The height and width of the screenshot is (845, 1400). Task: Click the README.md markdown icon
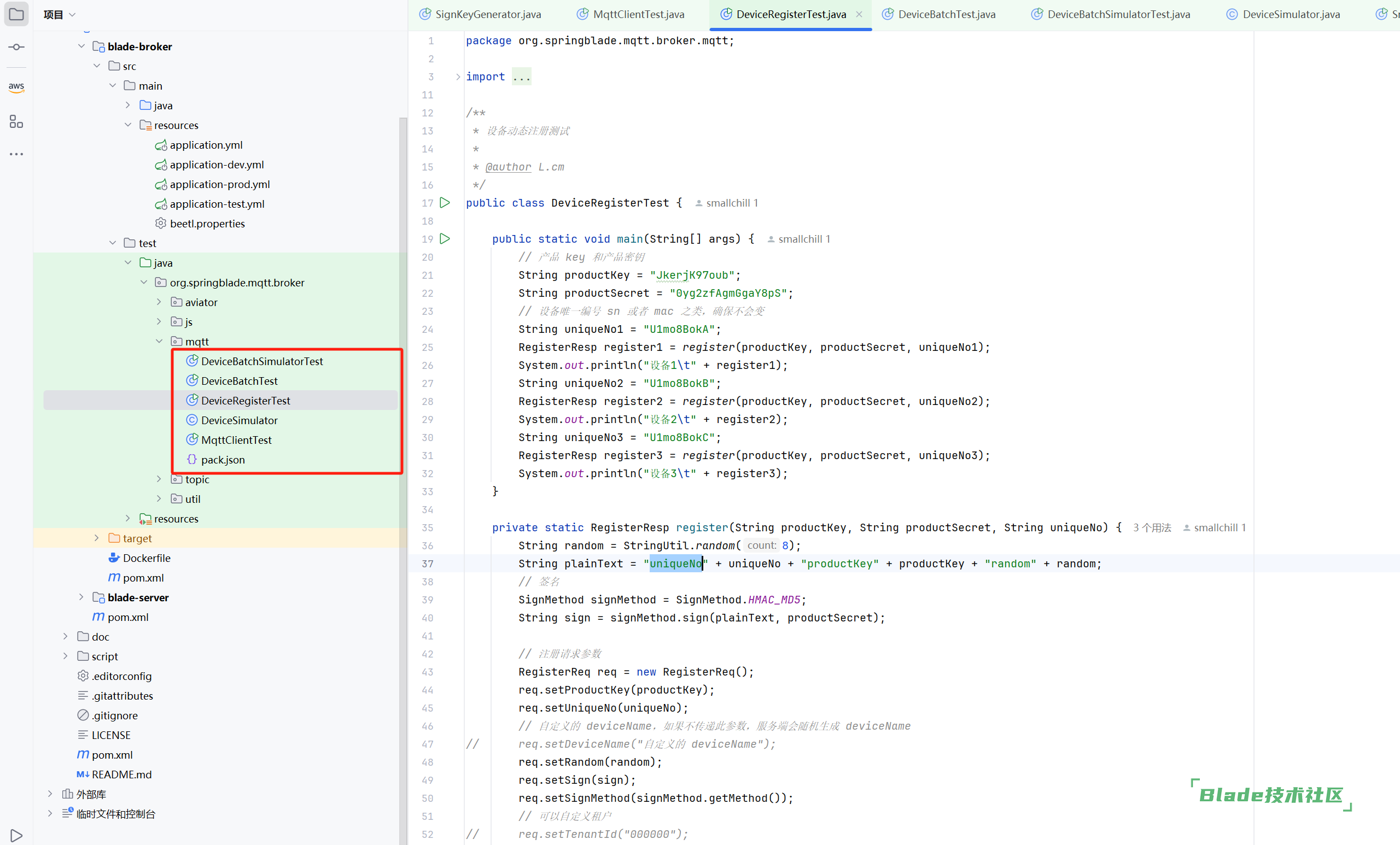pos(83,774)
